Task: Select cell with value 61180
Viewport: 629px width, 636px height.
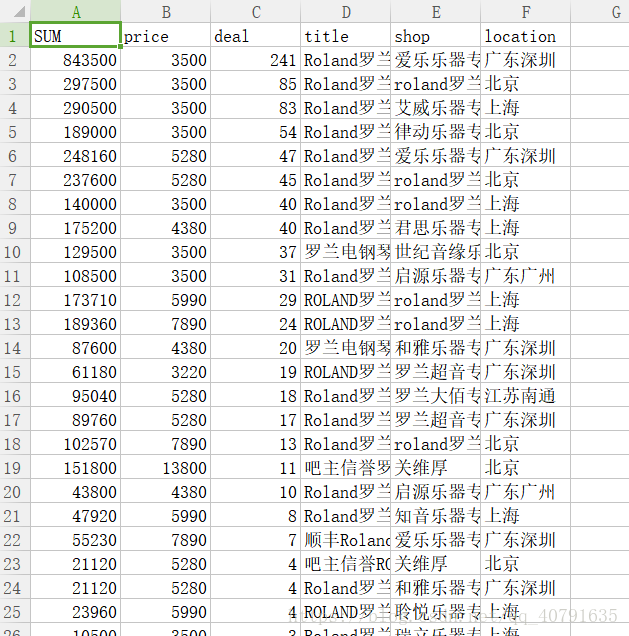Action: coord(75,371)
